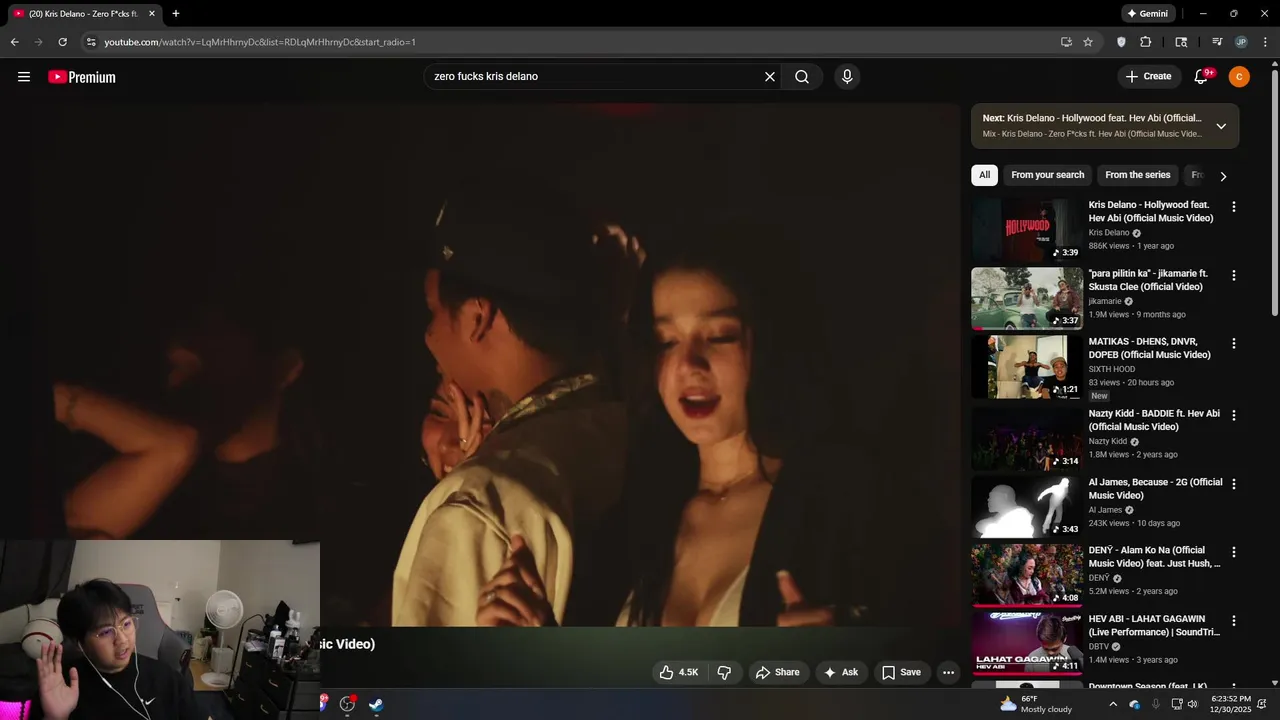Focus the browser address bar URL
This screenshot has height=720, width=1280.
[260, 42]
